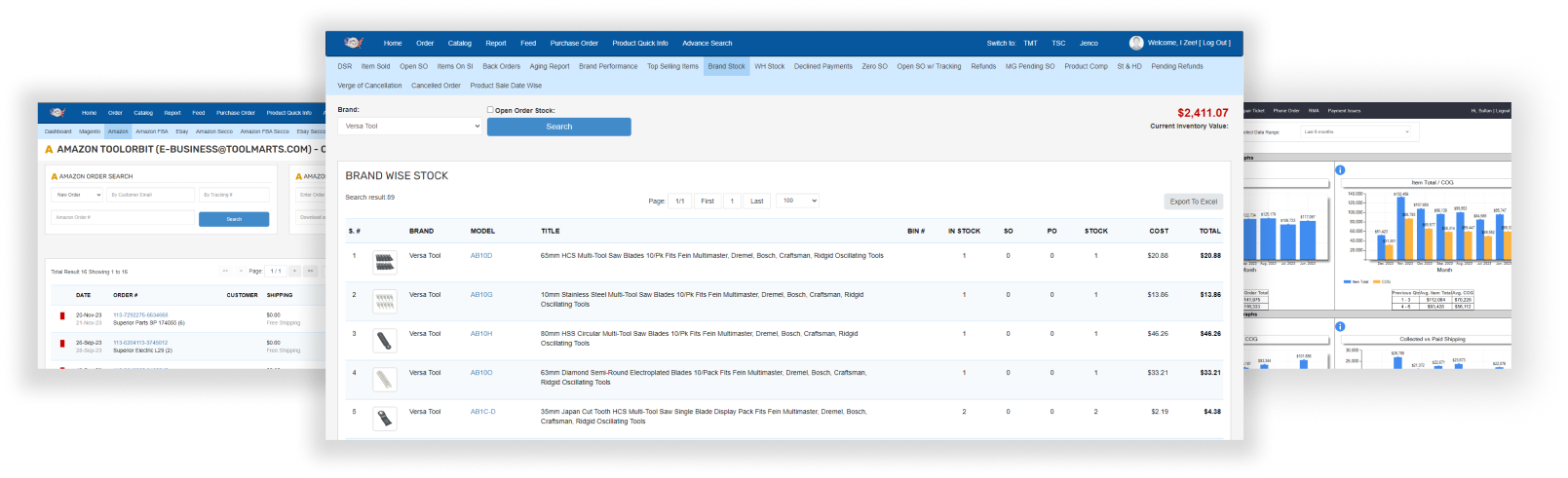The image size is (1568, 478).
Task: Open Advance Search in the front window menu
Action: tap(708, 43)
